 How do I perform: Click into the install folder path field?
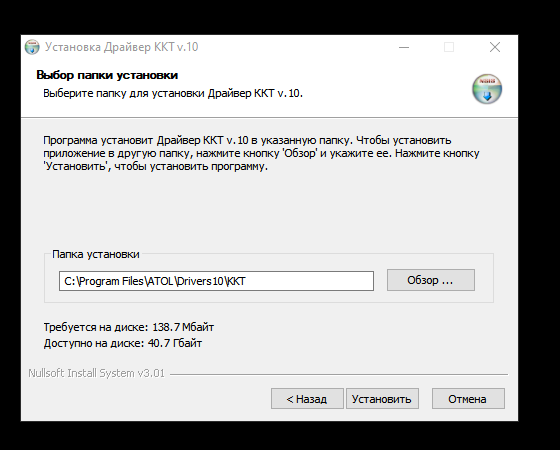coord(216,281)
